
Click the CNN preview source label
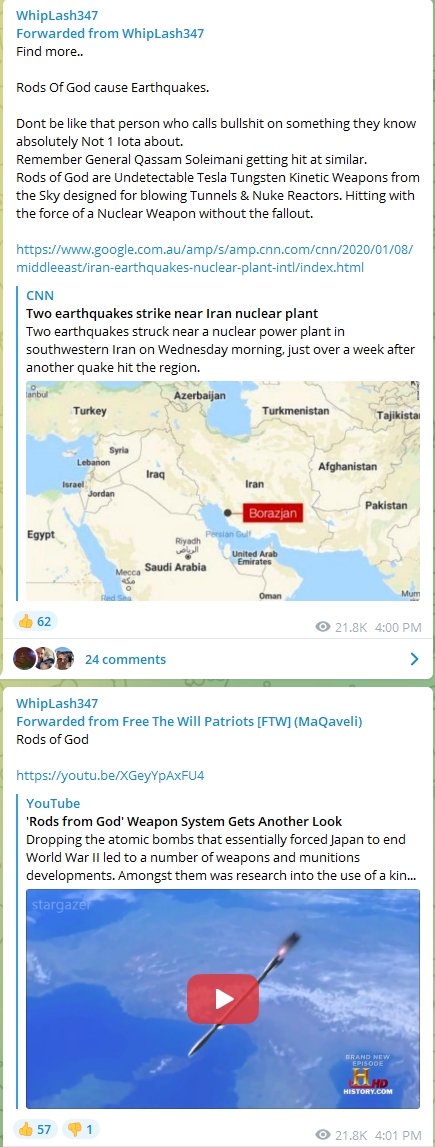[40, 295]
